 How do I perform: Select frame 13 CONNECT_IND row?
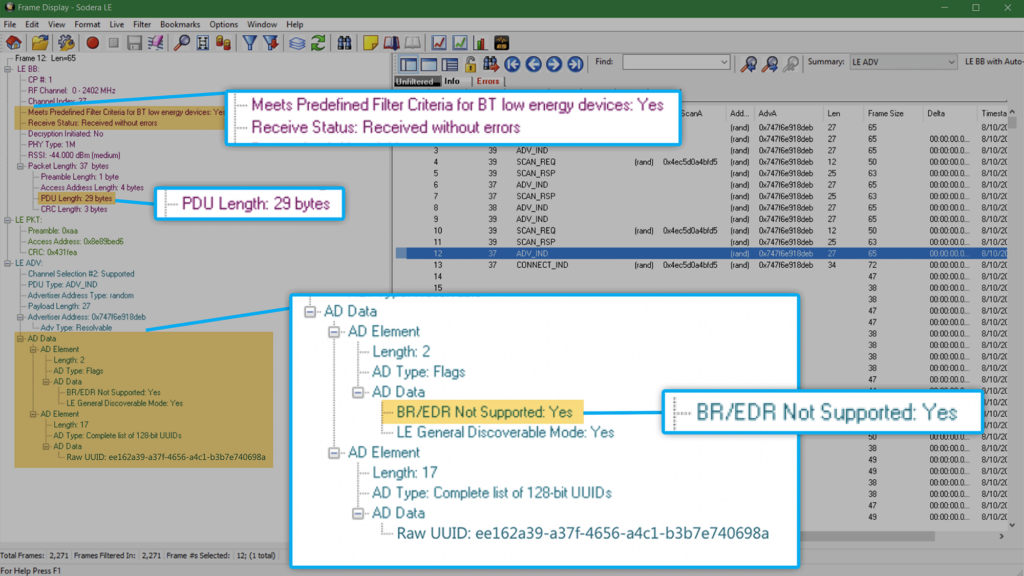701,265
